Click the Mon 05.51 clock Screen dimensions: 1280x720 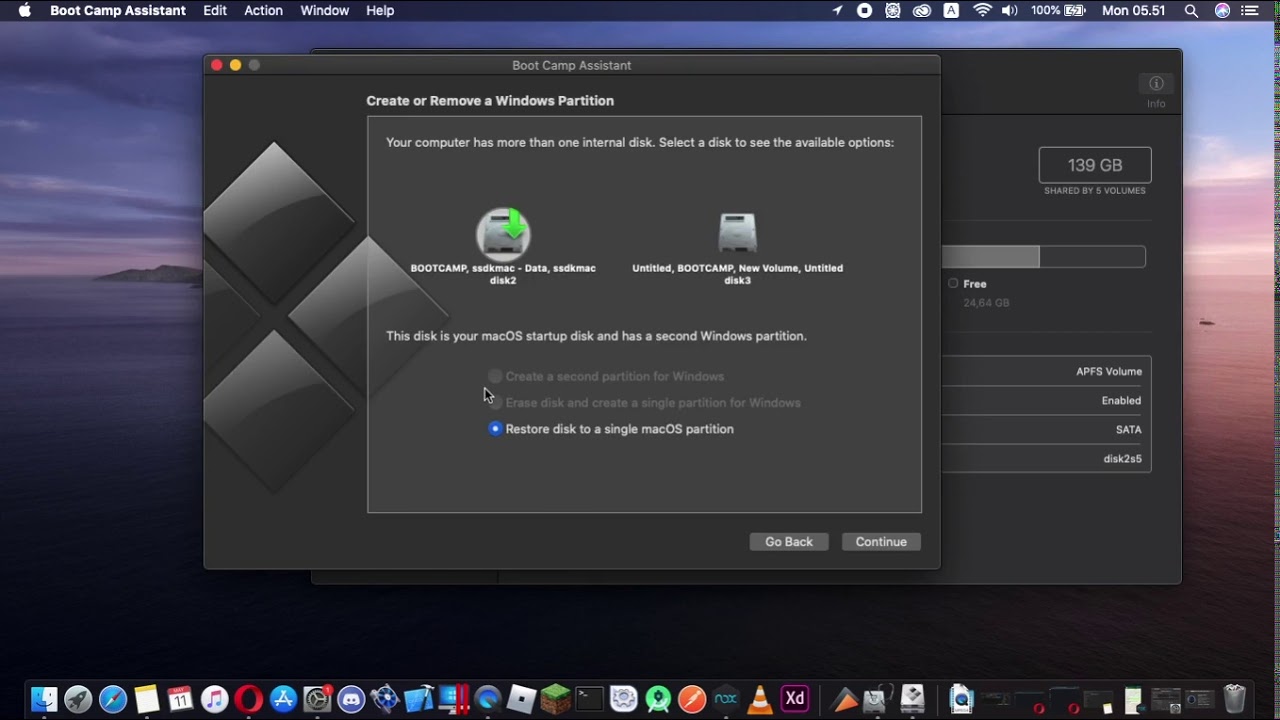(x=1134, y=10)
